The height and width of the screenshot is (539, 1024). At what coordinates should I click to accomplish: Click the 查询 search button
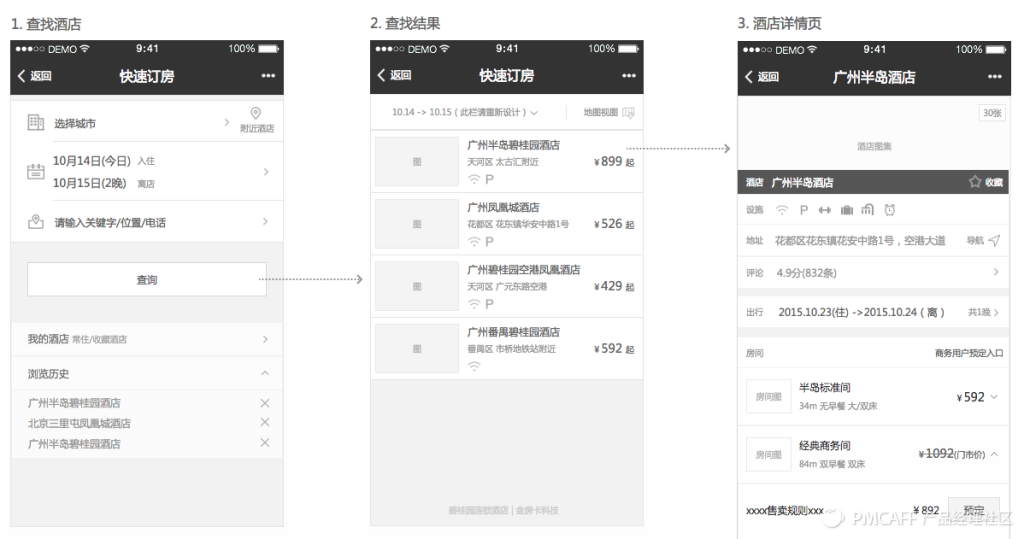pos(147,280)
